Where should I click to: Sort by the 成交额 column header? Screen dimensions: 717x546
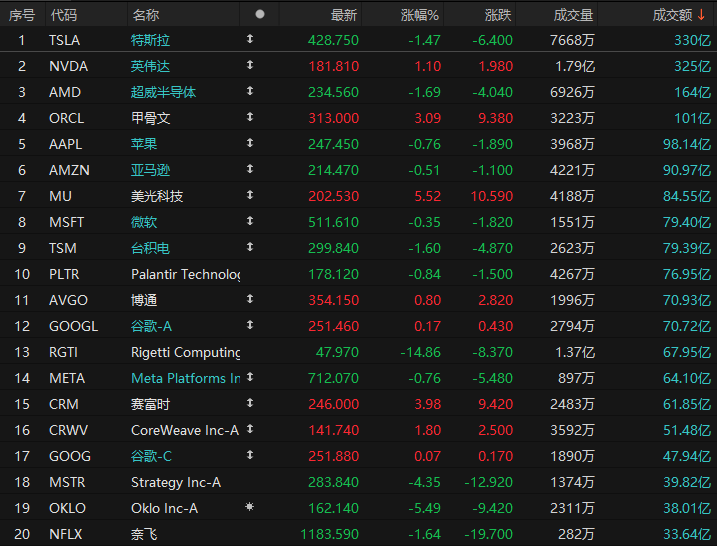point(672,15)
